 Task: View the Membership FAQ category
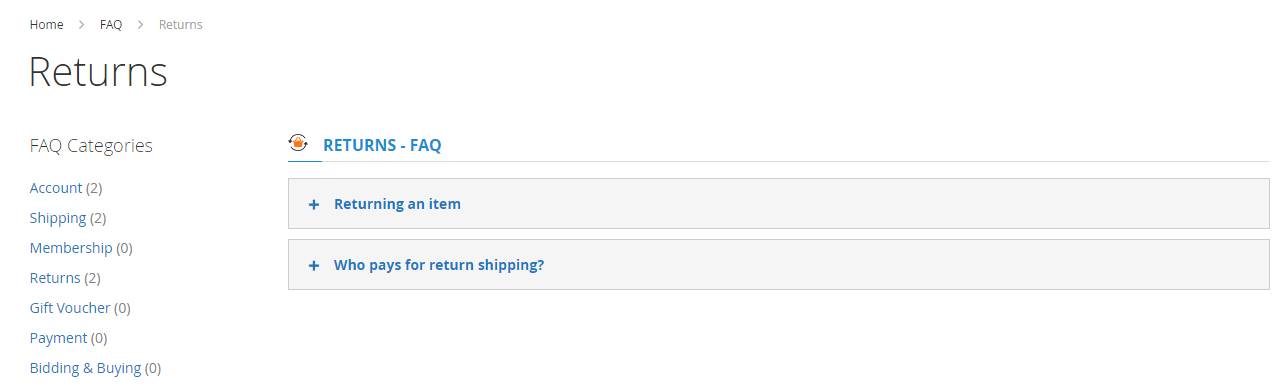(71, 248)
